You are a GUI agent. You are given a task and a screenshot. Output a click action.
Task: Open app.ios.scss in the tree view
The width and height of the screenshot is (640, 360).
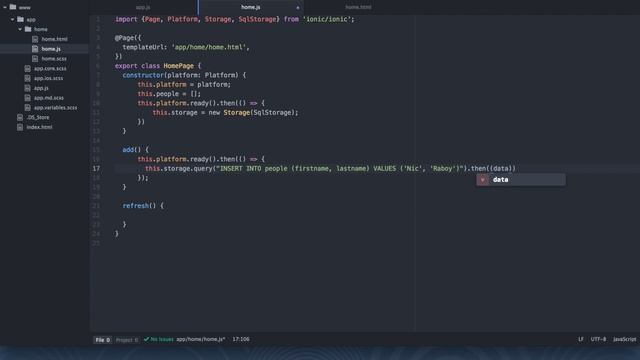pyautogui.click(x=49, y=78)
